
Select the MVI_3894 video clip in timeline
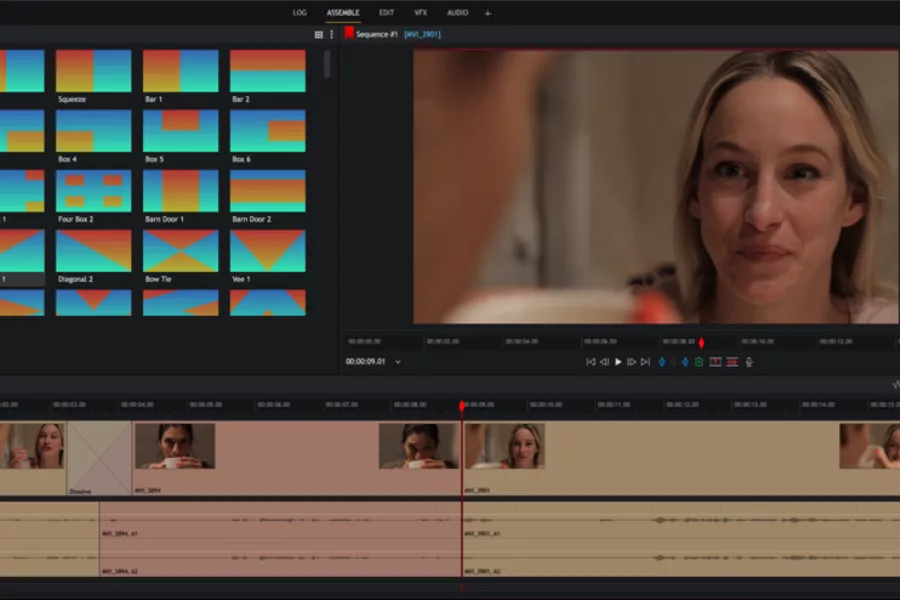(297, 458)
